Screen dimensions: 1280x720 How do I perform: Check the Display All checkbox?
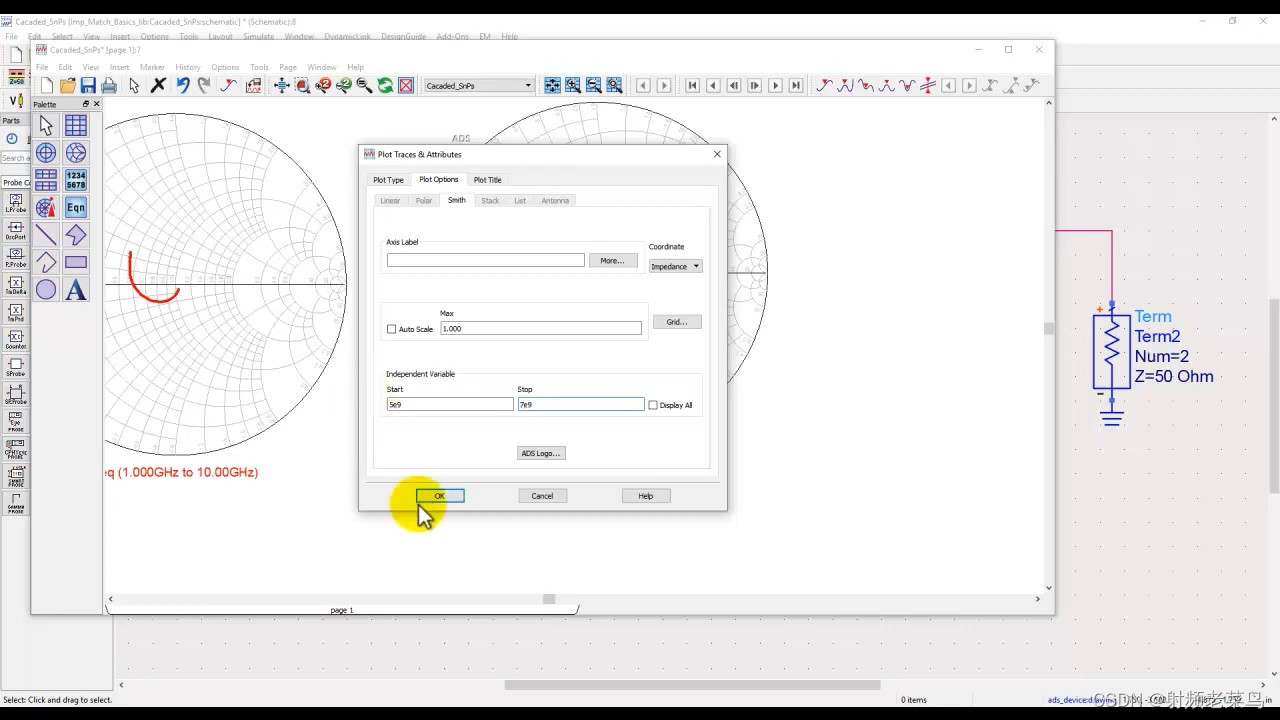[x=653, y=405]
